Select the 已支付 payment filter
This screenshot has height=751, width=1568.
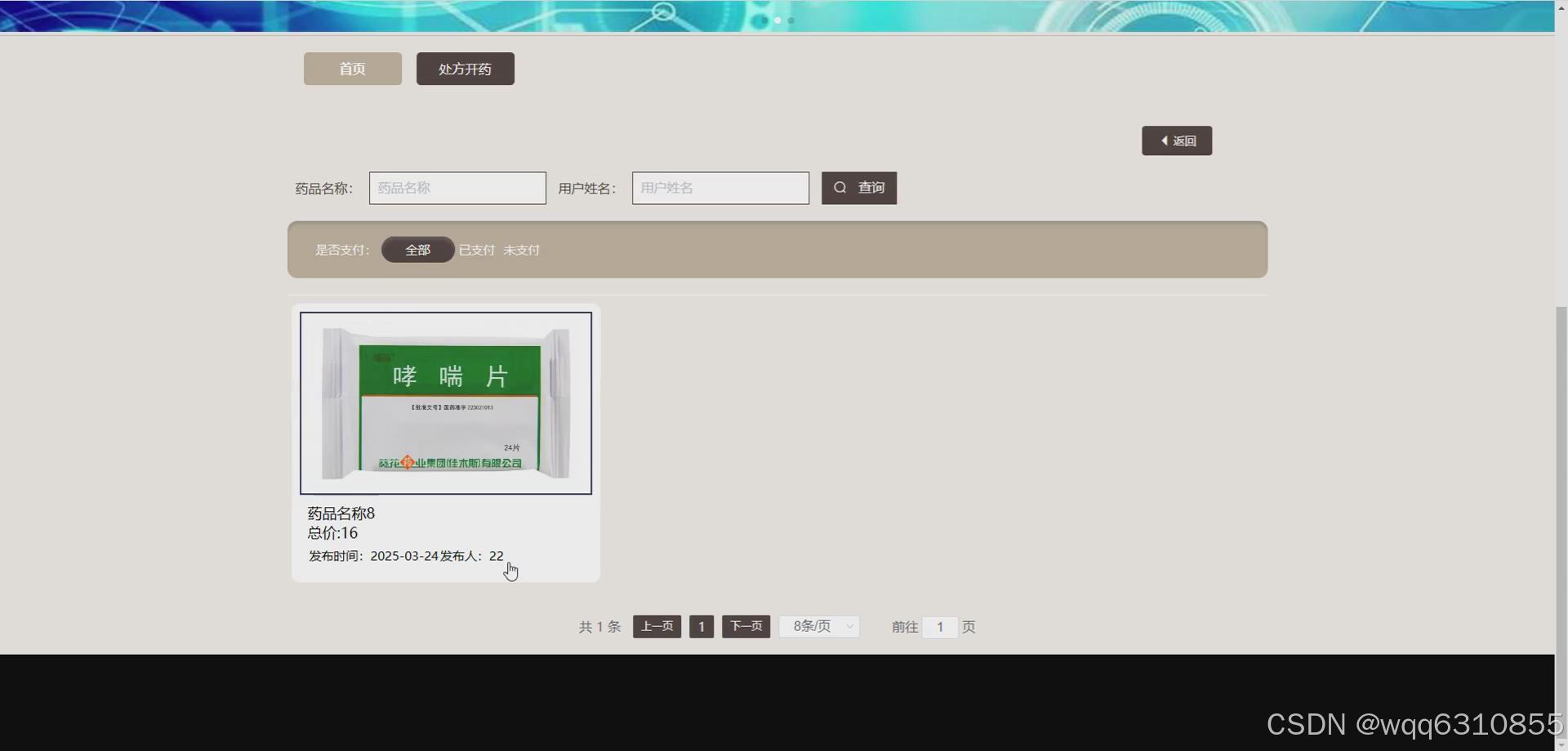[476, 250]
